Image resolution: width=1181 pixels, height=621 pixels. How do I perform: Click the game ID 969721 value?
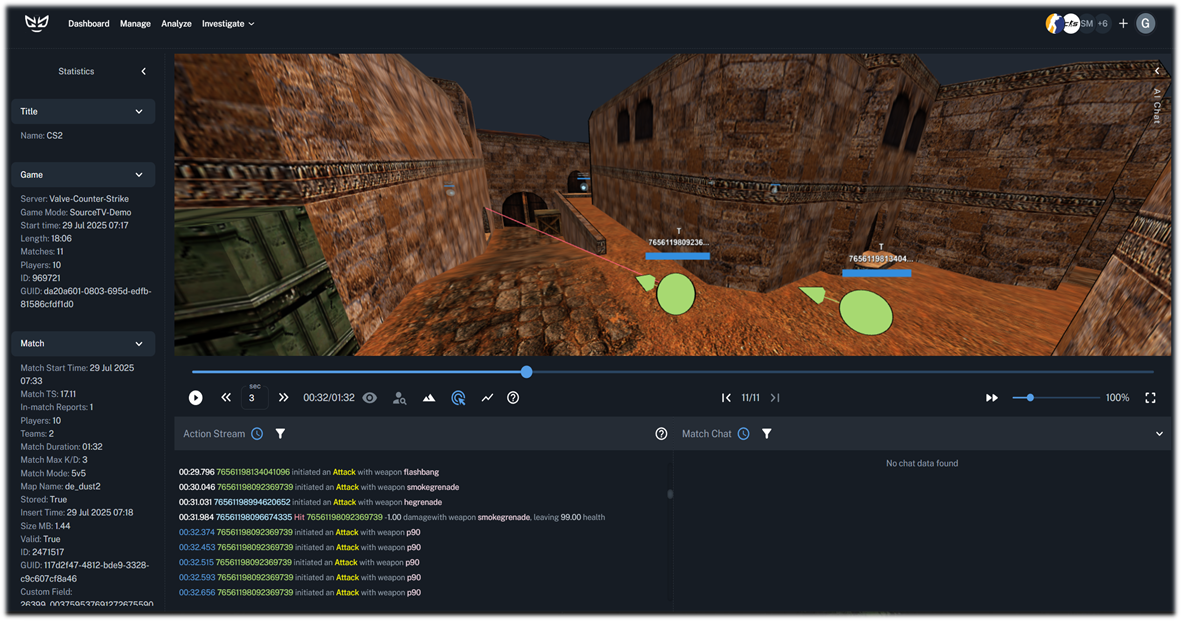coord(46,279)
